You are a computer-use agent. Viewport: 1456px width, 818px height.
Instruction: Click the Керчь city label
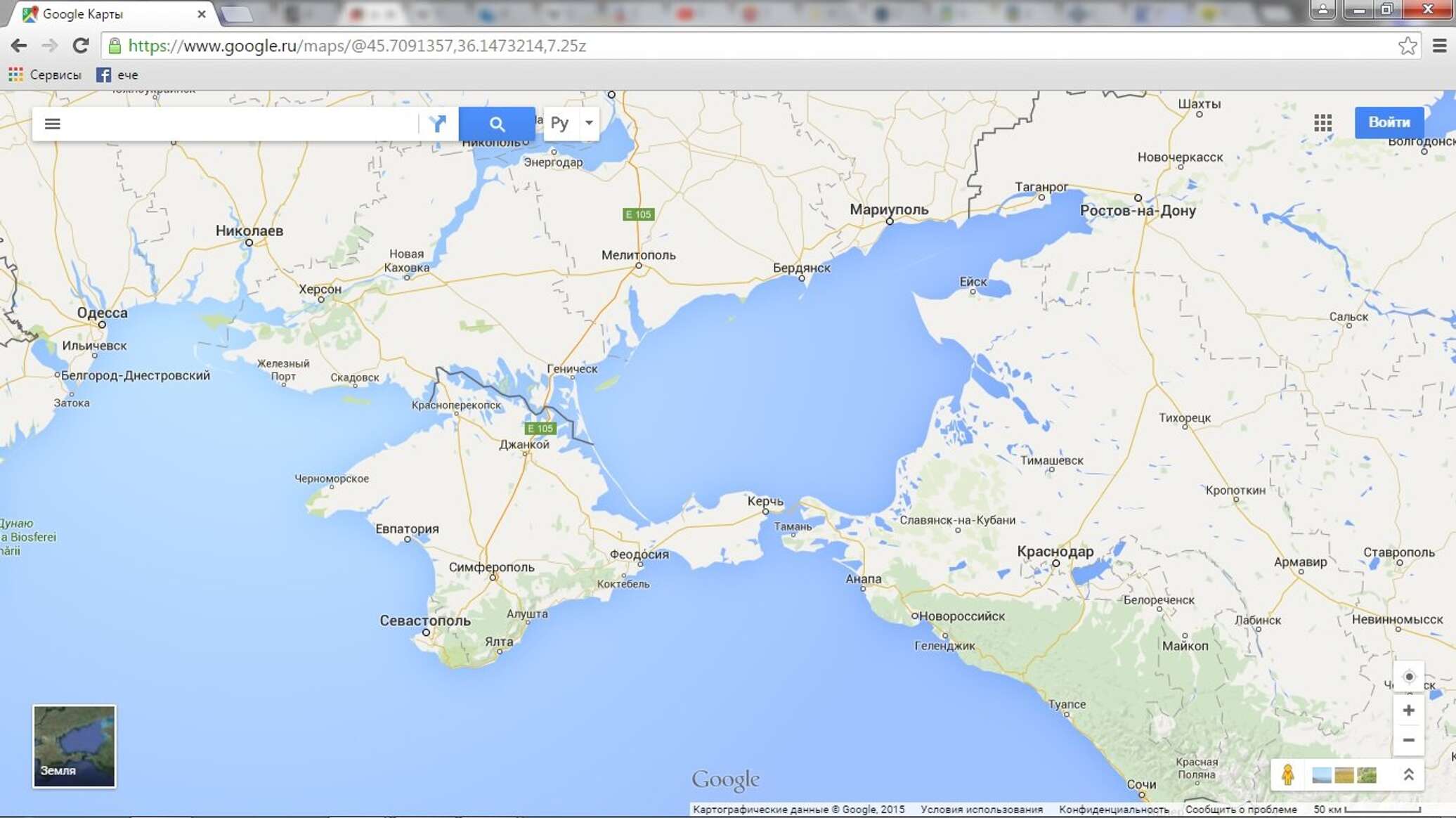click(765, 501)
